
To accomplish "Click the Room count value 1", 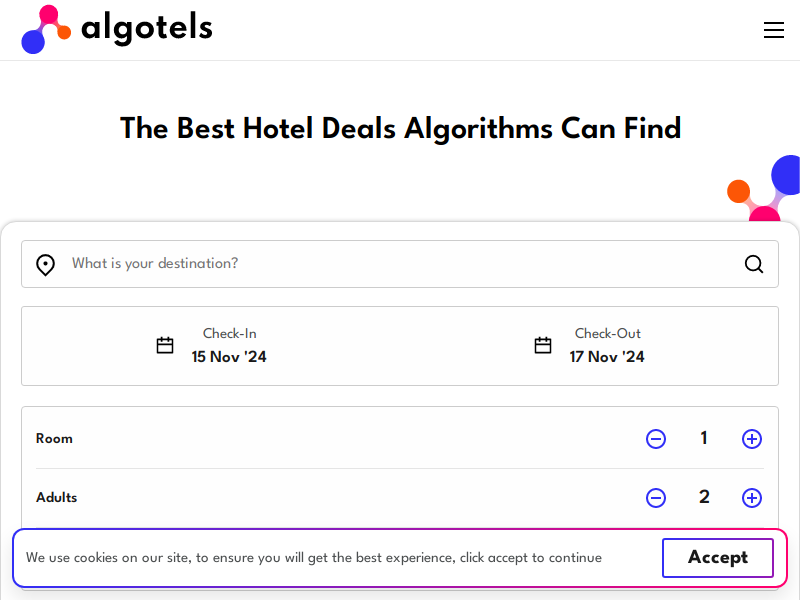I will 704,438.
